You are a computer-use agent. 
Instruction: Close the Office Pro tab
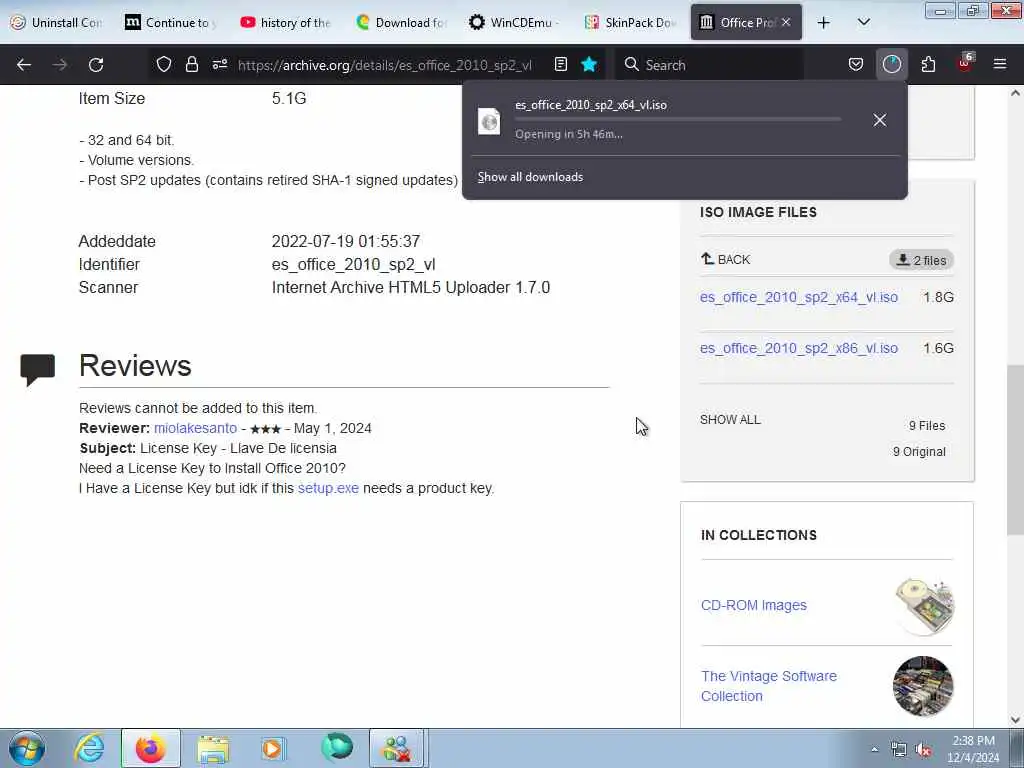coord(786,22)
